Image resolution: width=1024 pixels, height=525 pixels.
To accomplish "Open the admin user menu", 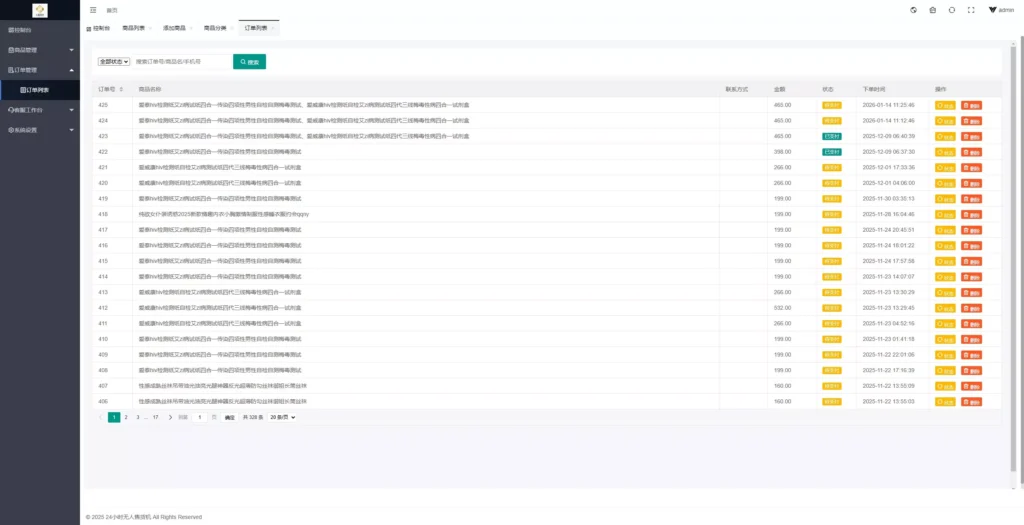I will click(1000, 9).
